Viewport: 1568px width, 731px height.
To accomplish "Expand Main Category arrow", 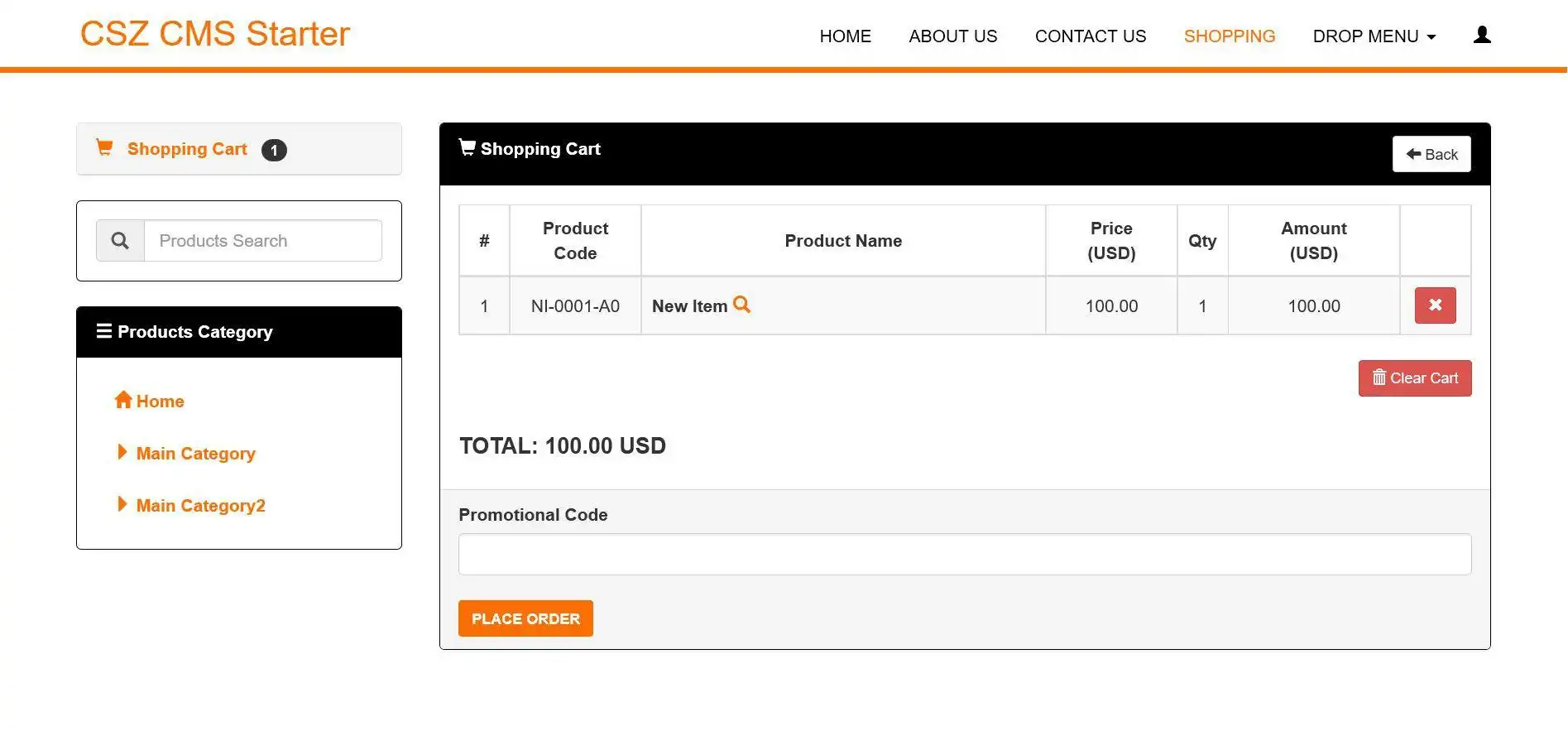I will (x=122, y=452).
